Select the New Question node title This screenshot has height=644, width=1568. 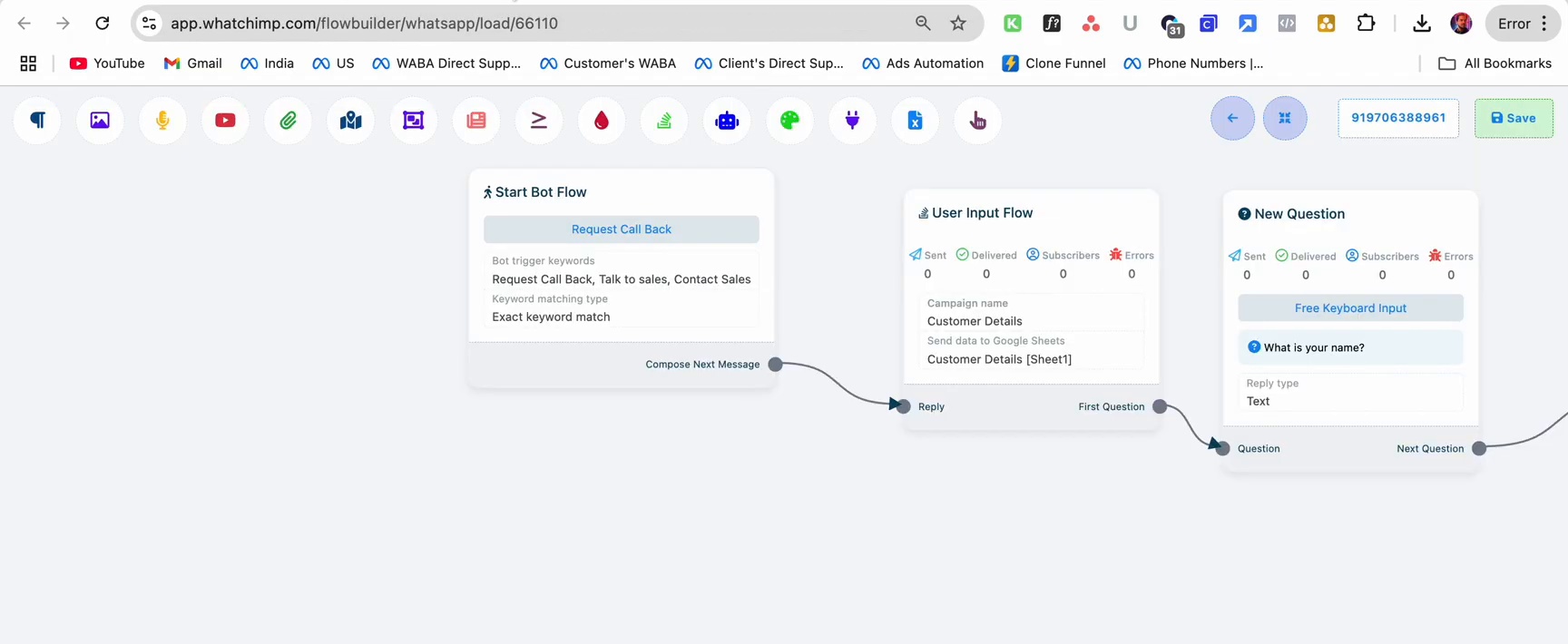pos(1299,214)
